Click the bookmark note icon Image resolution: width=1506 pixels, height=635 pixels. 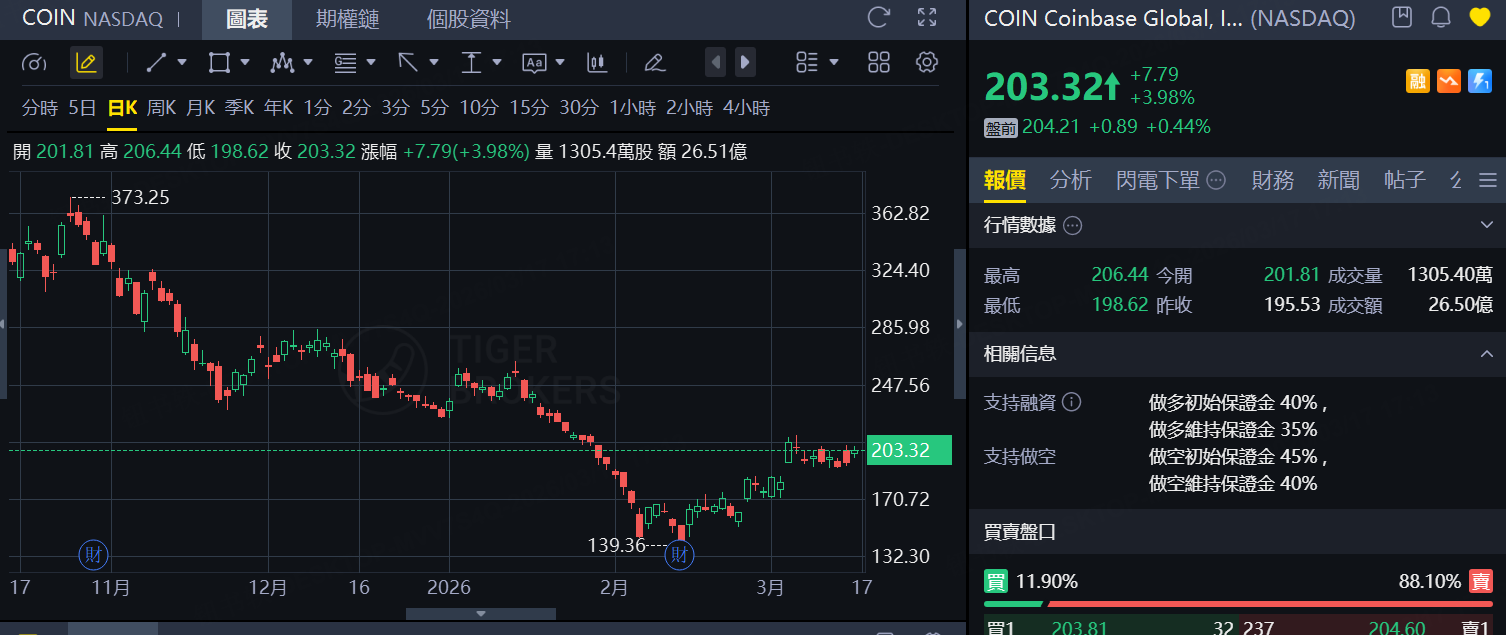pyautogui.click(x=1402, y=17)
